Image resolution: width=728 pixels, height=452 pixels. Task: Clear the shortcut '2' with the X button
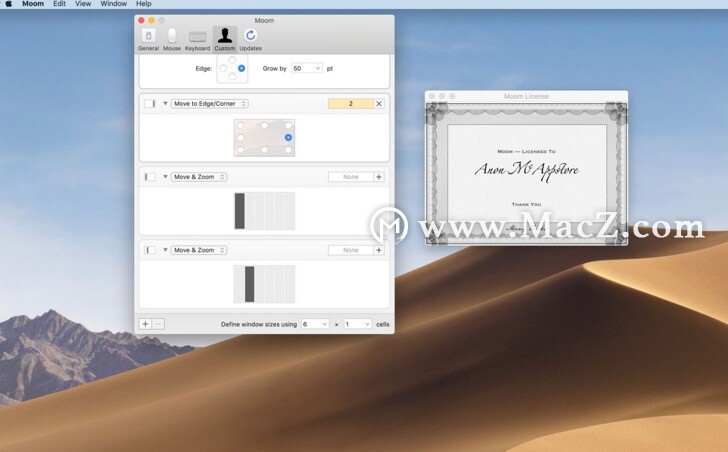point(379,103)
